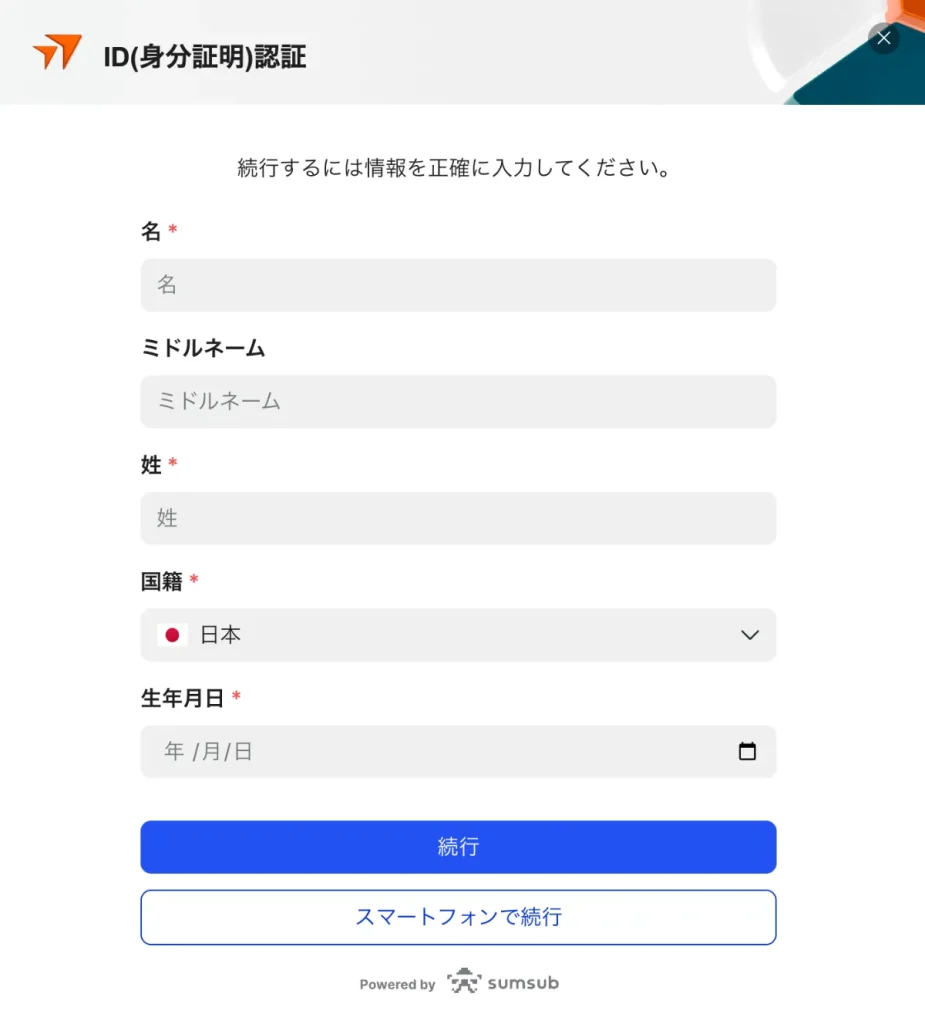Viewport: 925px width, 1024px height.
Task: Click the X close icon top right
Action: click(883, 38)
